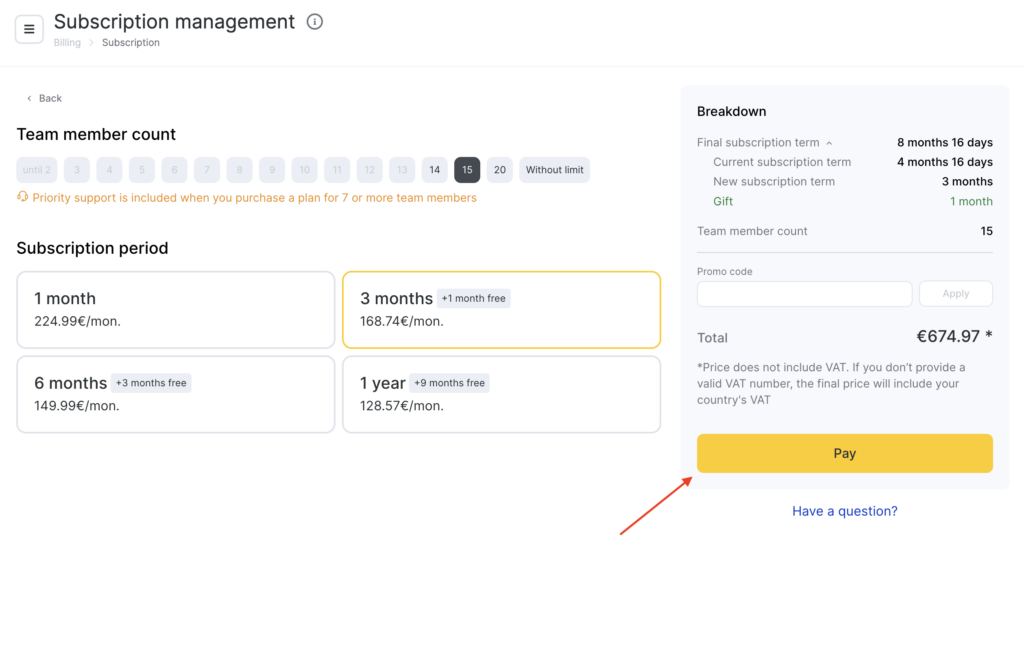The image size is (1024, 649).
Task: Choose the 1 month subscription period
Action: pos(176,310)
